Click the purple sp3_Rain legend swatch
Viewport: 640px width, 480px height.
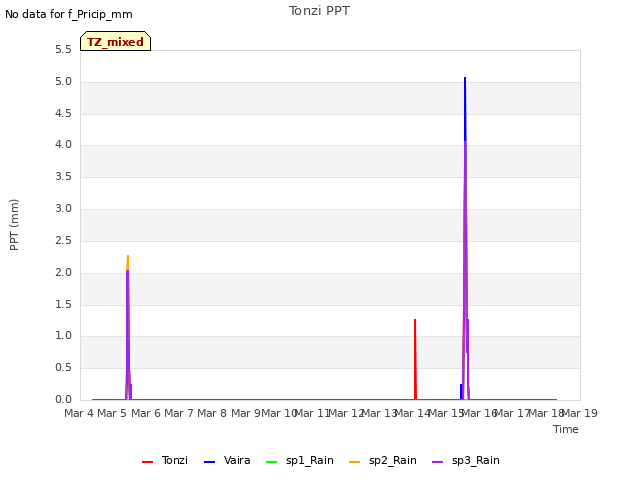pos(438,462)
